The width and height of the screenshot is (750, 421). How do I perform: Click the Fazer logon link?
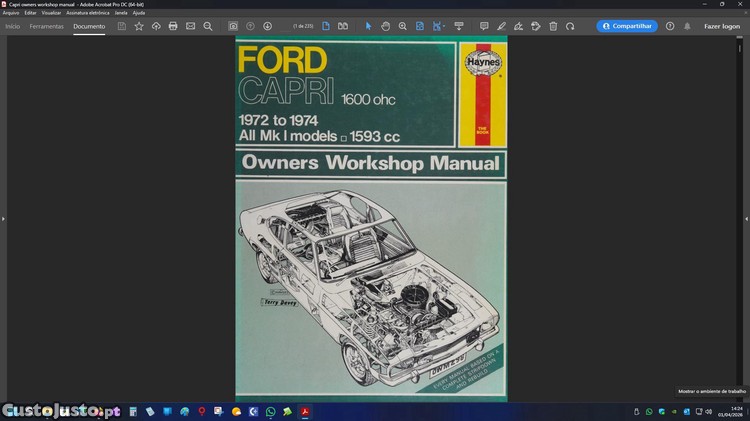click(721, 26)
